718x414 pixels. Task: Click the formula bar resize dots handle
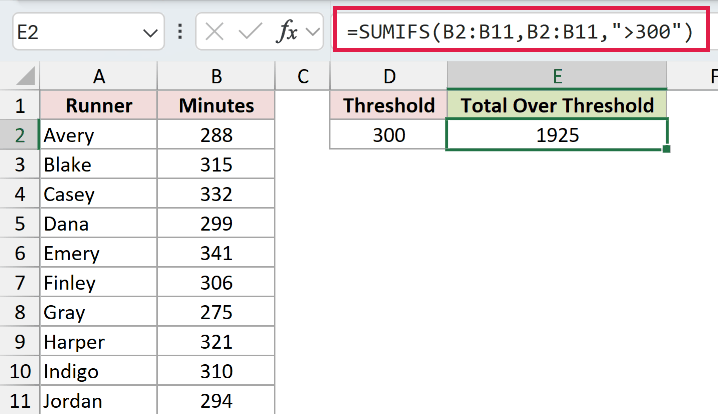click(180, 32)
